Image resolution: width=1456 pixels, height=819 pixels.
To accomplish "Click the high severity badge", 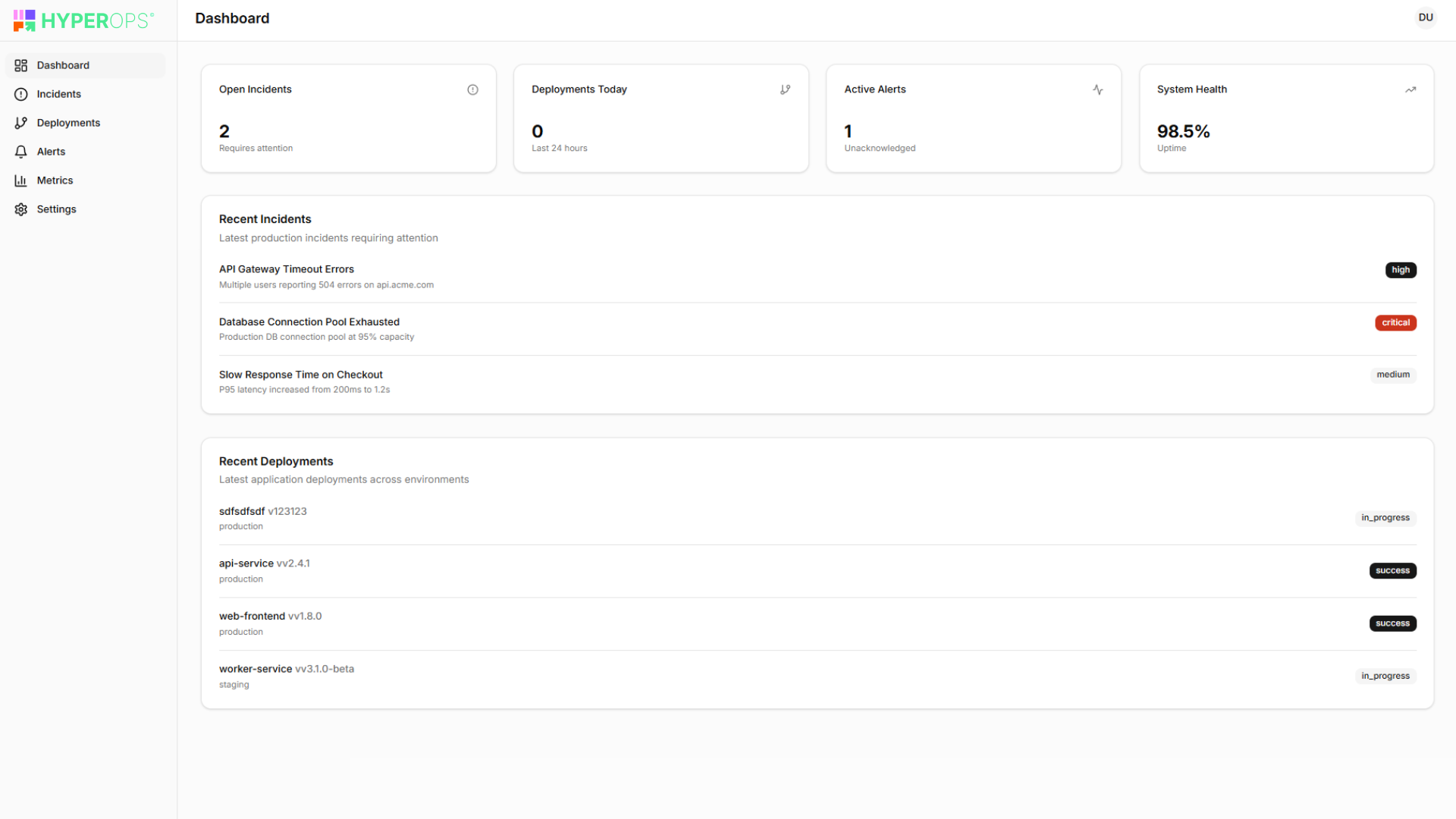I will pyautogui.click(x=1401, y=270).
